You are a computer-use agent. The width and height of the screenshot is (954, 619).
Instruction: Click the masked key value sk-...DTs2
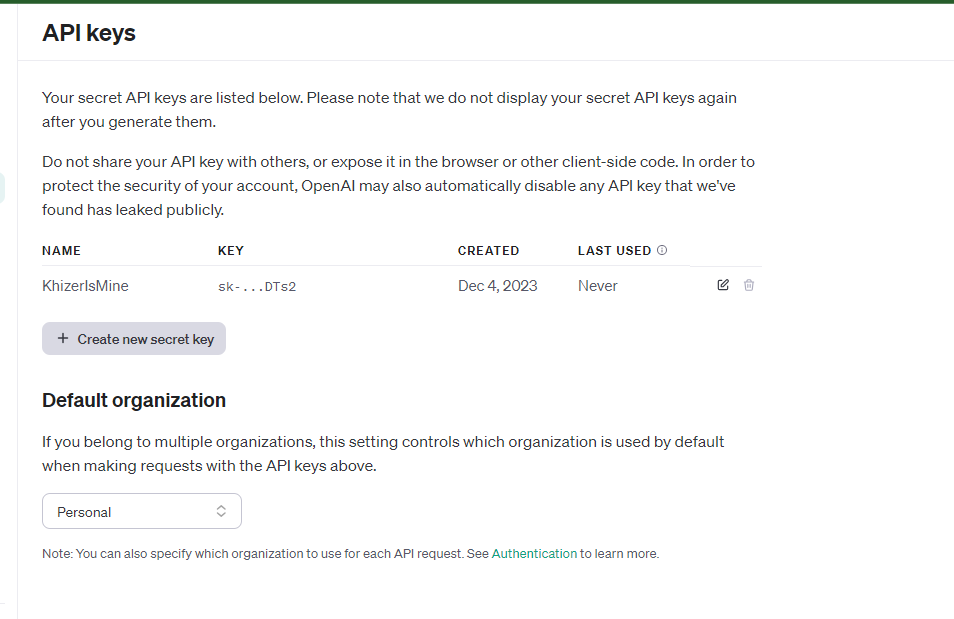pyautogui.click(x=257, y=287)
